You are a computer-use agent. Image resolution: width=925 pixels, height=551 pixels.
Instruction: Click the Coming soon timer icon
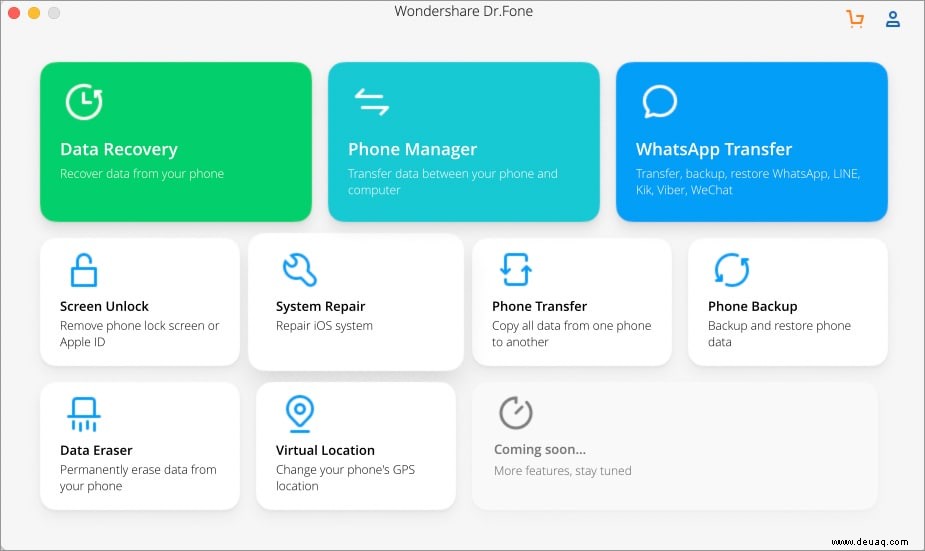pyautogui.click(x=516, y=412)
